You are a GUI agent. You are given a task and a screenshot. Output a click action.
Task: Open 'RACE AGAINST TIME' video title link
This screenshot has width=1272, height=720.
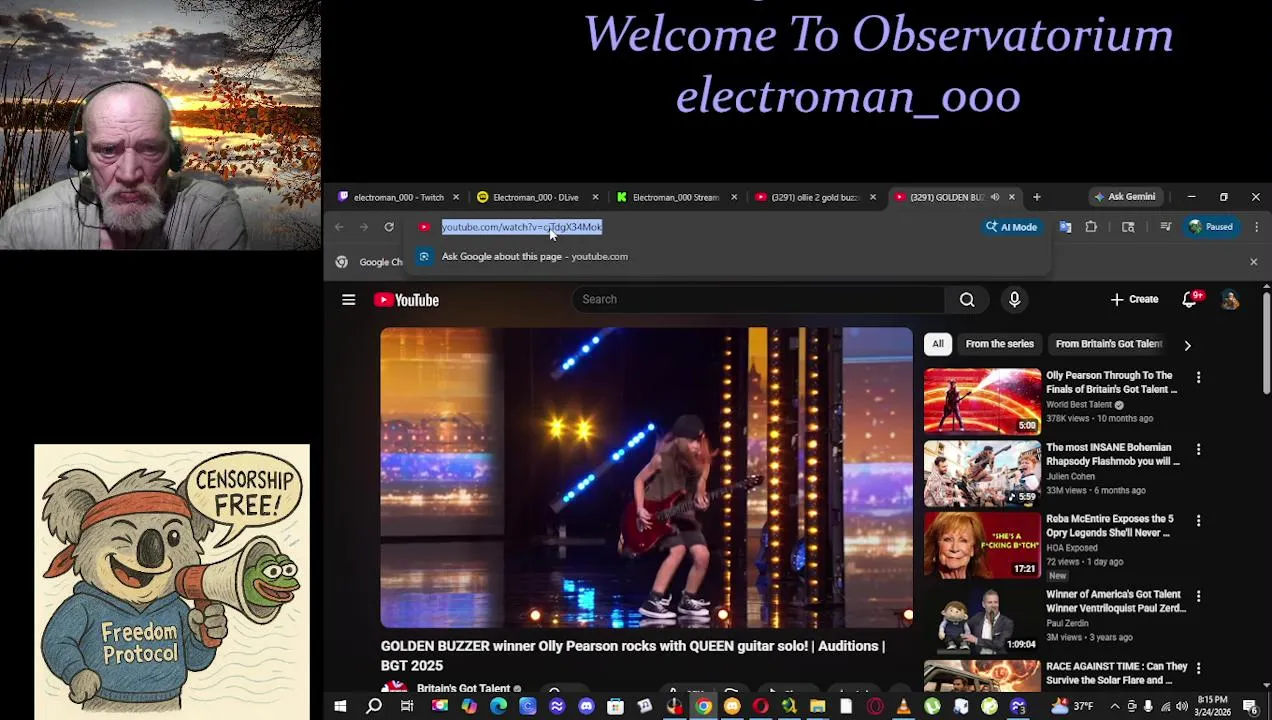pos(1116,673)
